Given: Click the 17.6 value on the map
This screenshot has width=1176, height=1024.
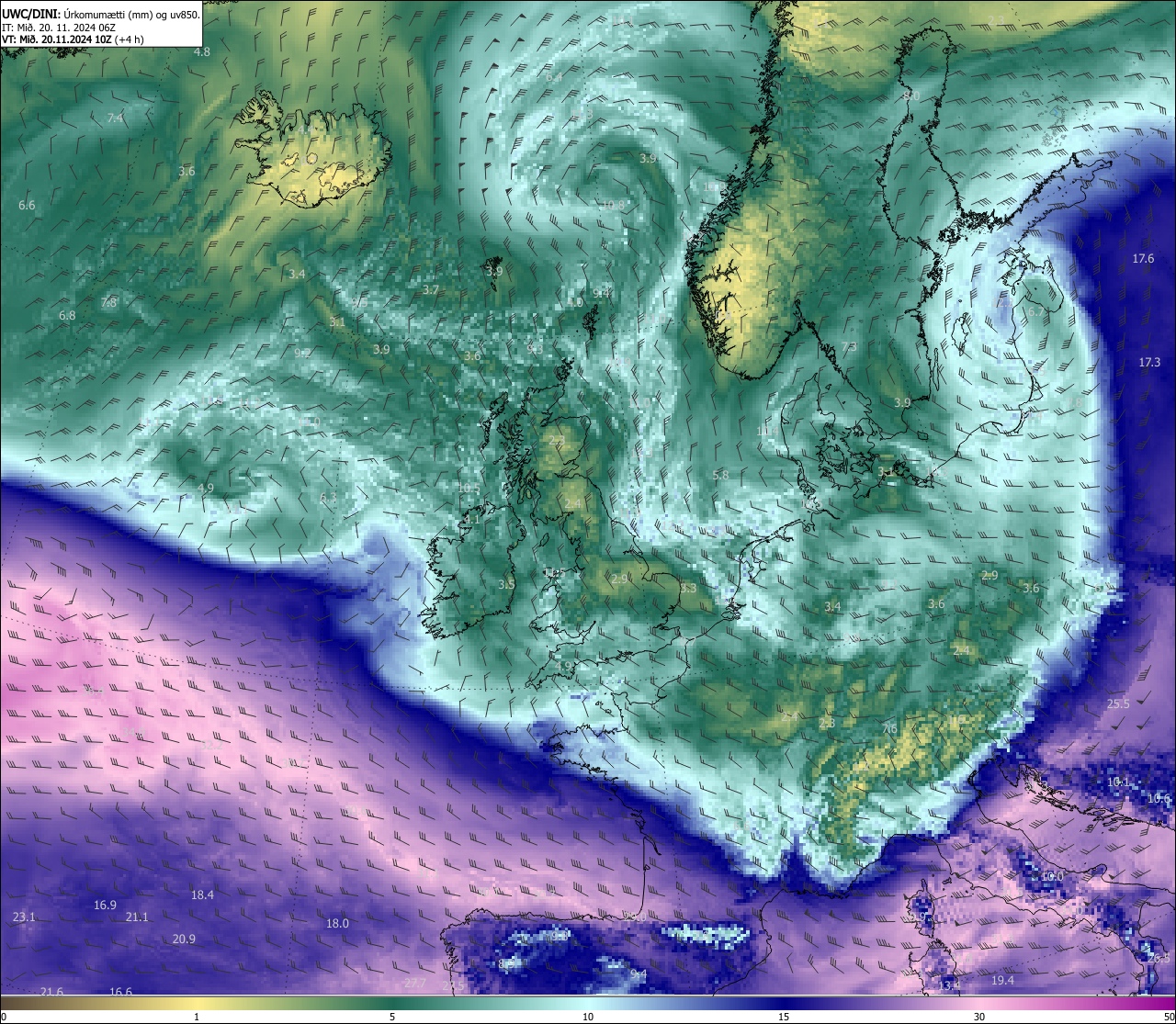Looking at the screenshot, I should (x=1143, y=258).
